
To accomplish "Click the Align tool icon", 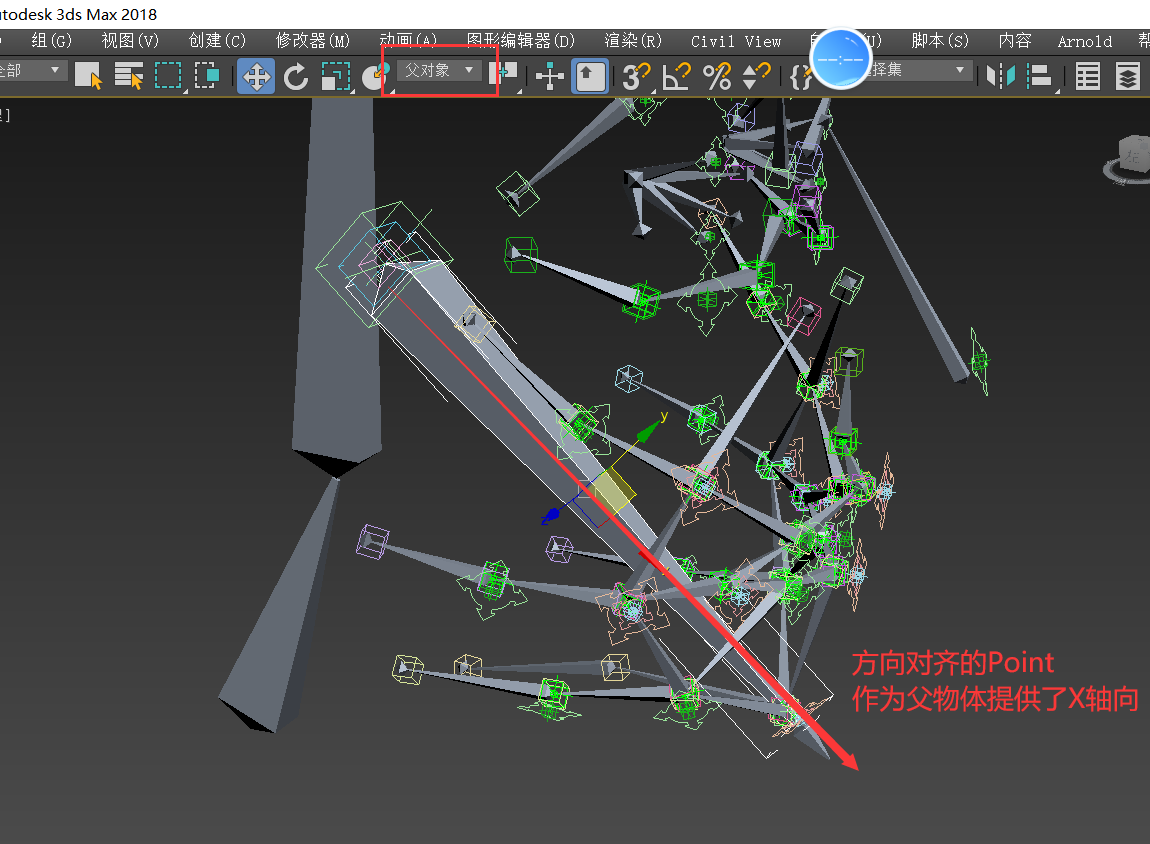I will click(1040, 76).
